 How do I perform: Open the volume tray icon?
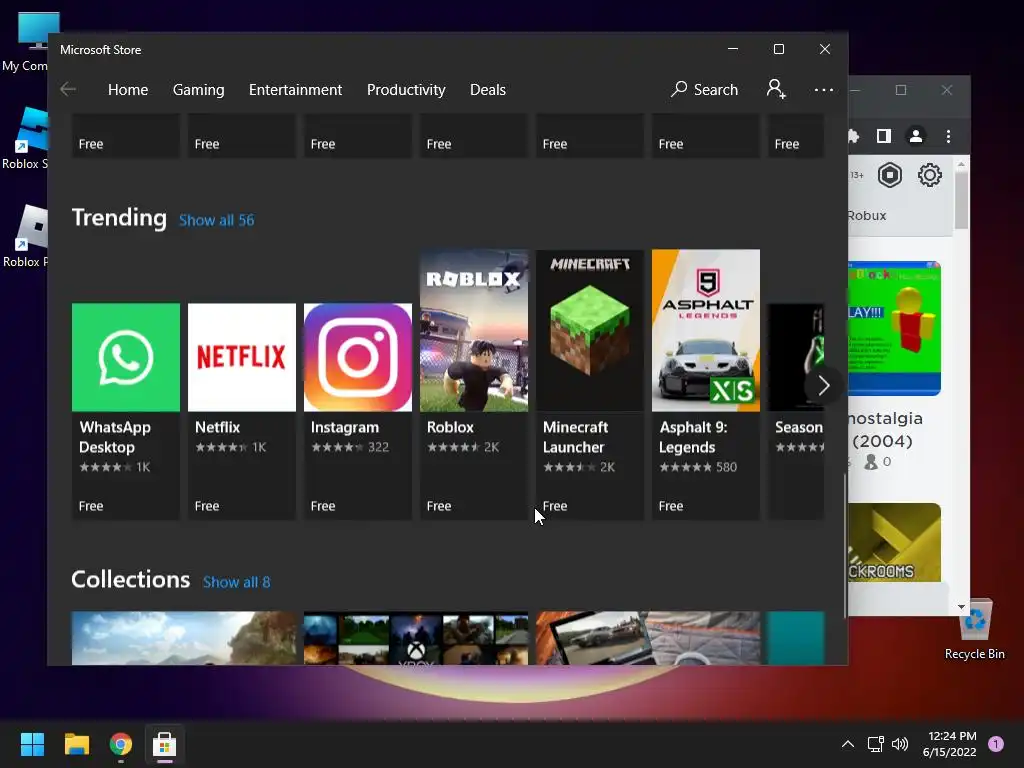[x=900, y=744]
